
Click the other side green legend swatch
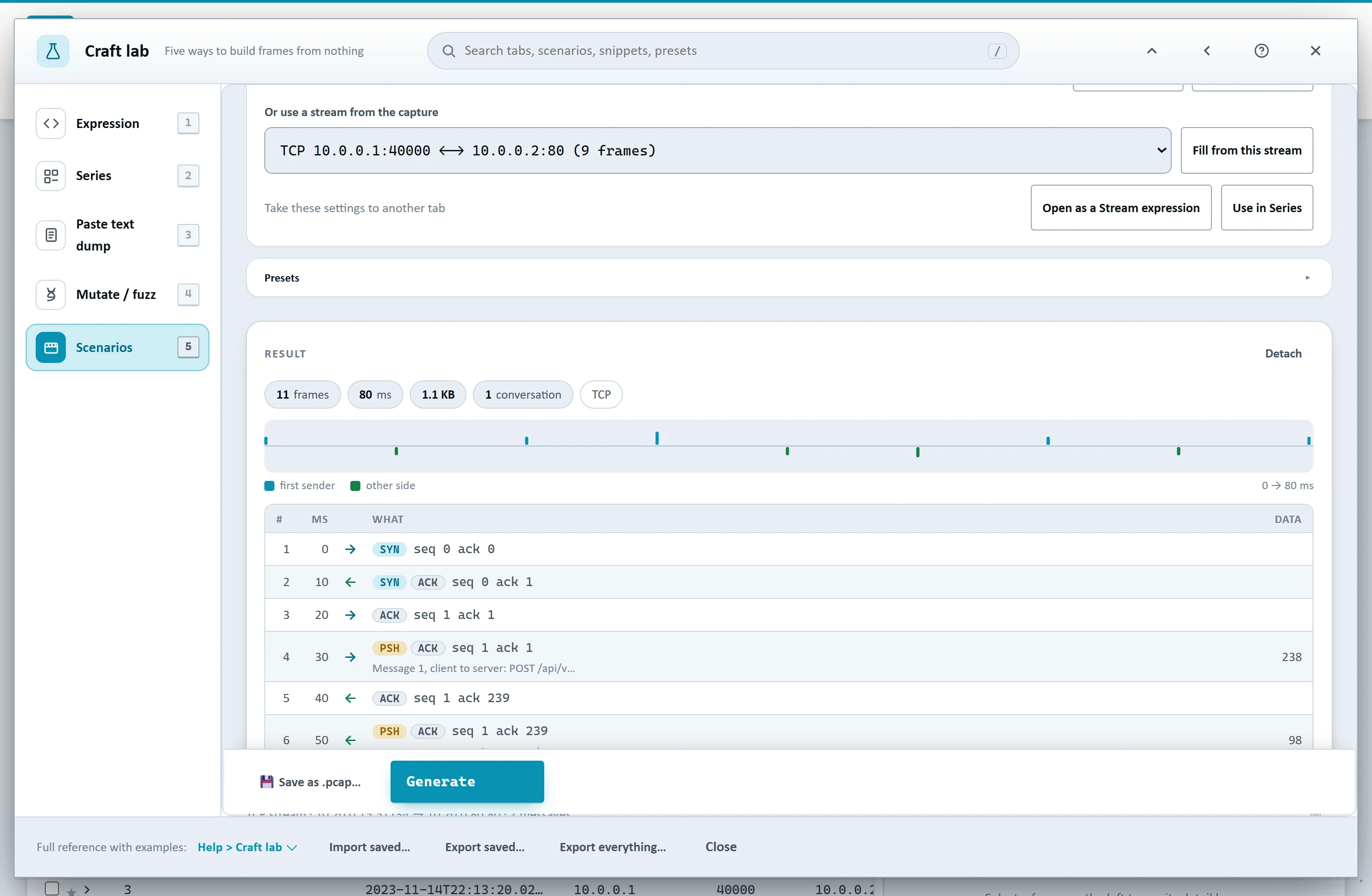click(355, 485)
